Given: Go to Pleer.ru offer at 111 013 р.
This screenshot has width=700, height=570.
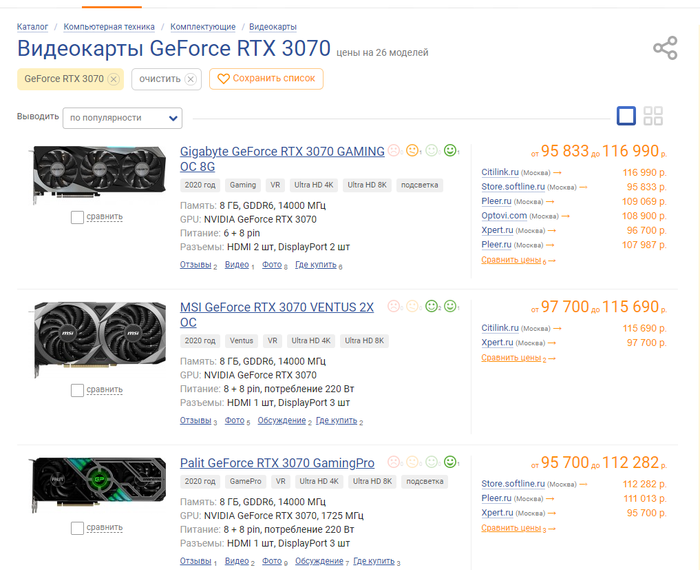Looking at the screenshot, I should tap(496, 498).
